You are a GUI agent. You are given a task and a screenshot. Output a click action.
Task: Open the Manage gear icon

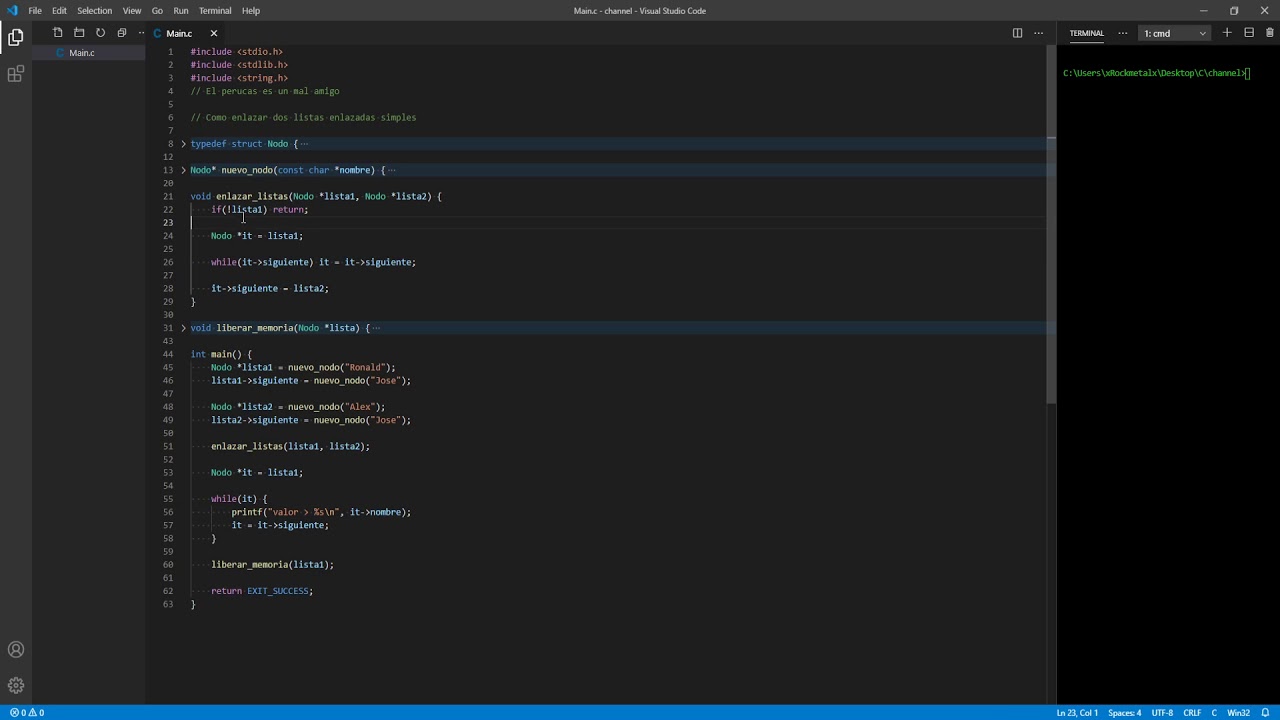[16, 686]
